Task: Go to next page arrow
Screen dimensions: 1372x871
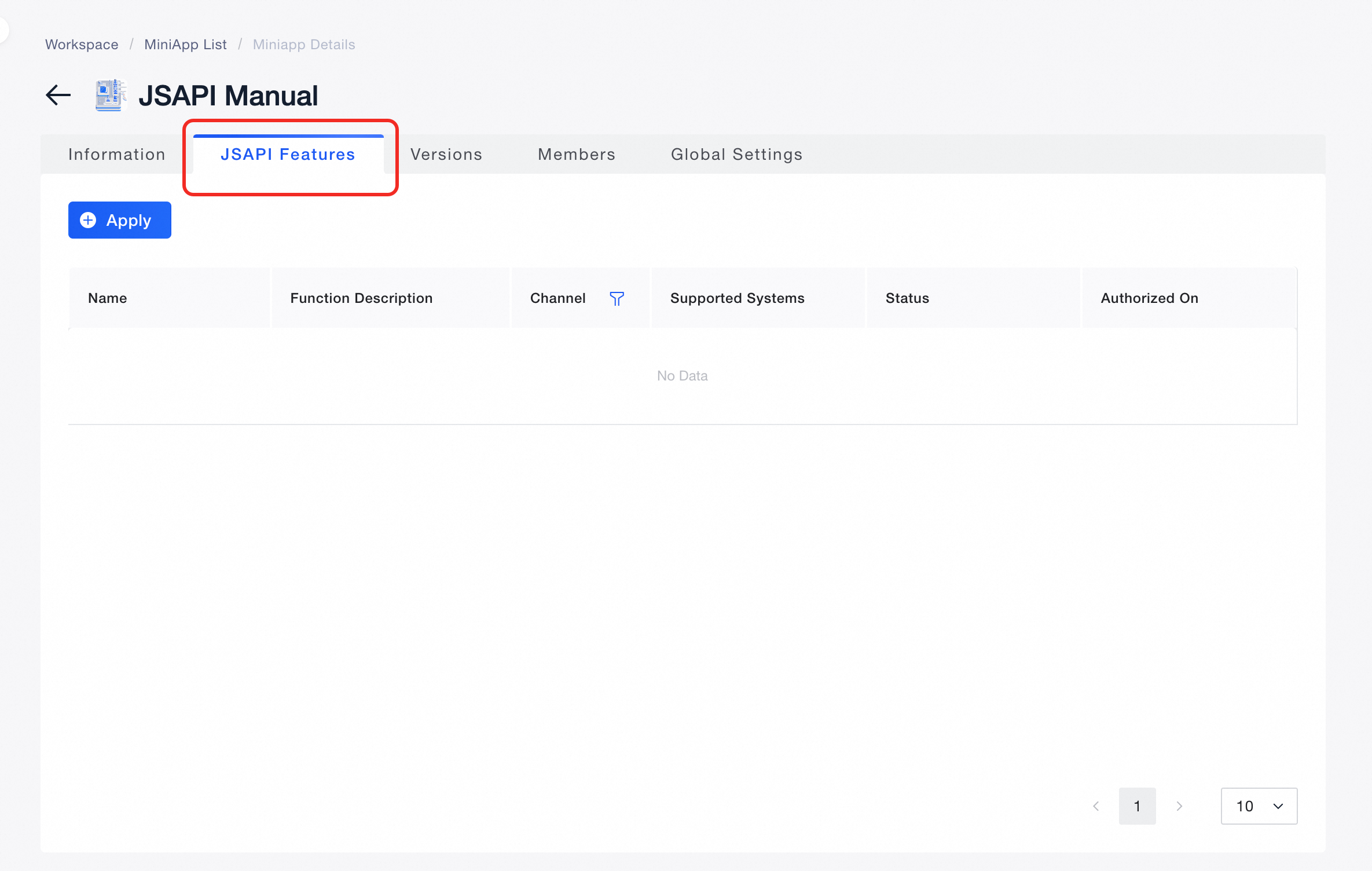Action: (1179, 806)
